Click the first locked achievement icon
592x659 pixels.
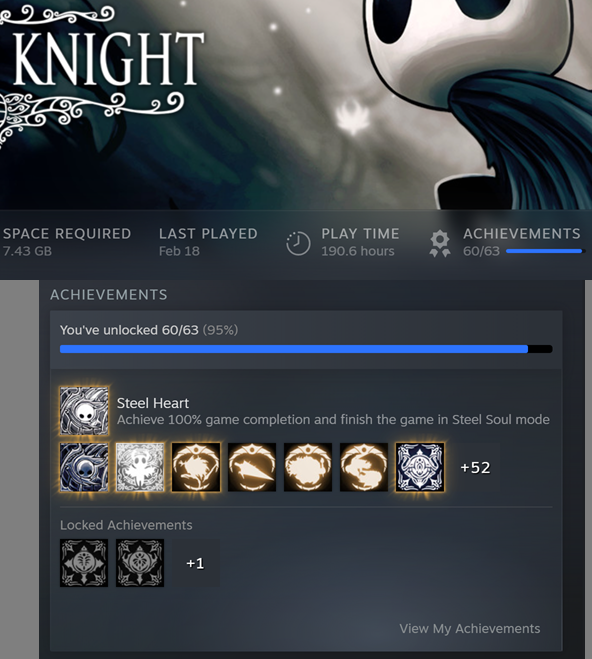coord(84,563)
